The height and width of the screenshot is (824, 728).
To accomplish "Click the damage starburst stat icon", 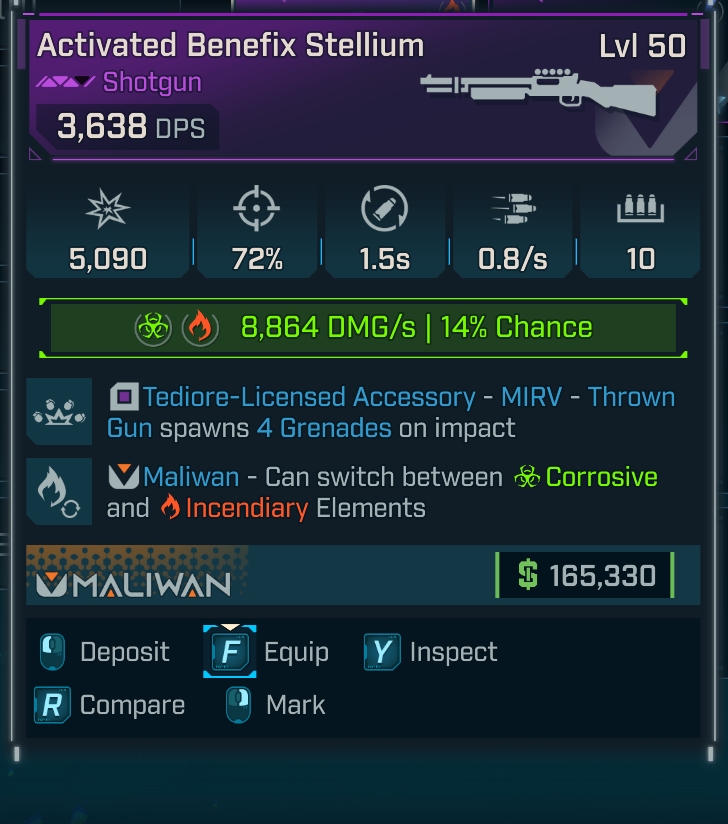I will (108, 209).
